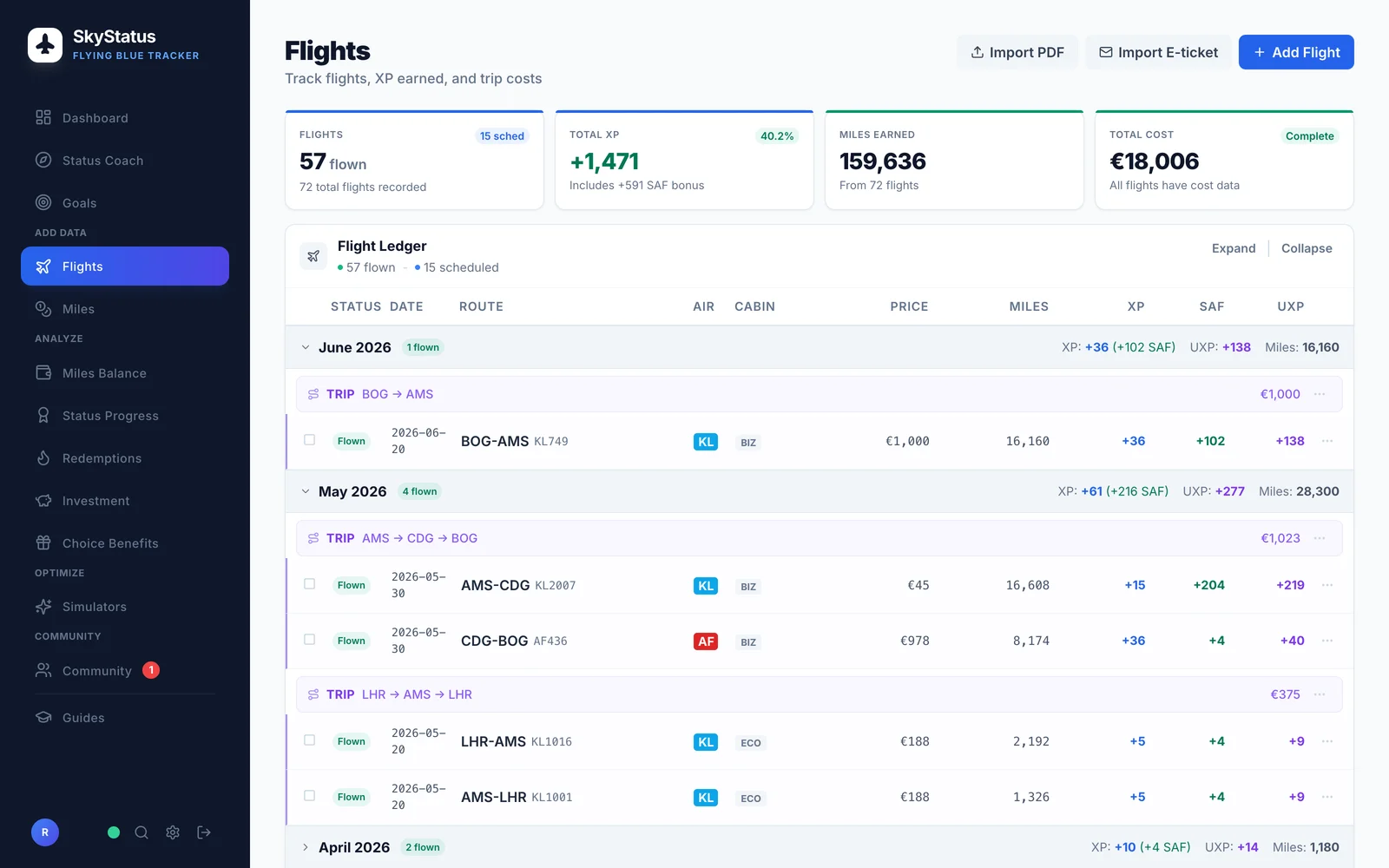Click trip route icon for BOG → AMS

313,394
